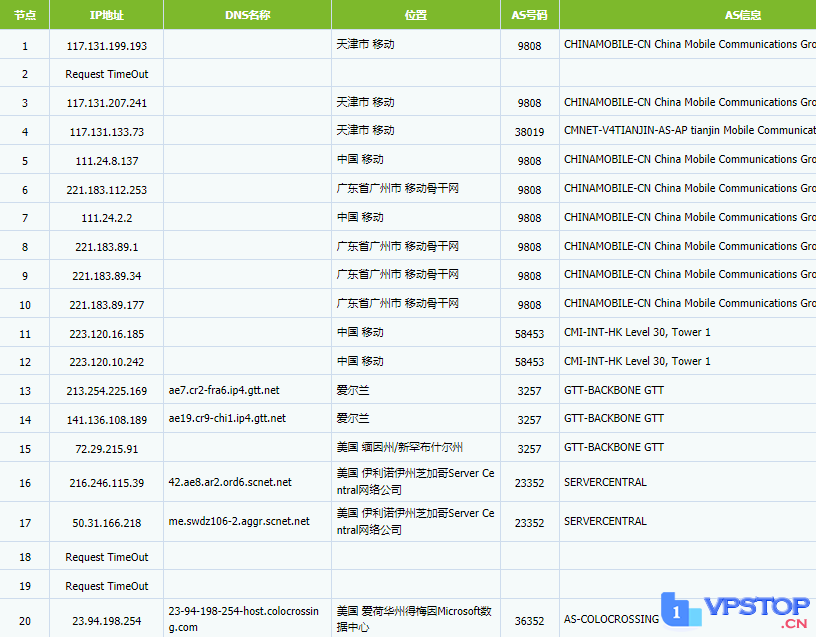Click AS number 38019

click(x=529, y=132)
